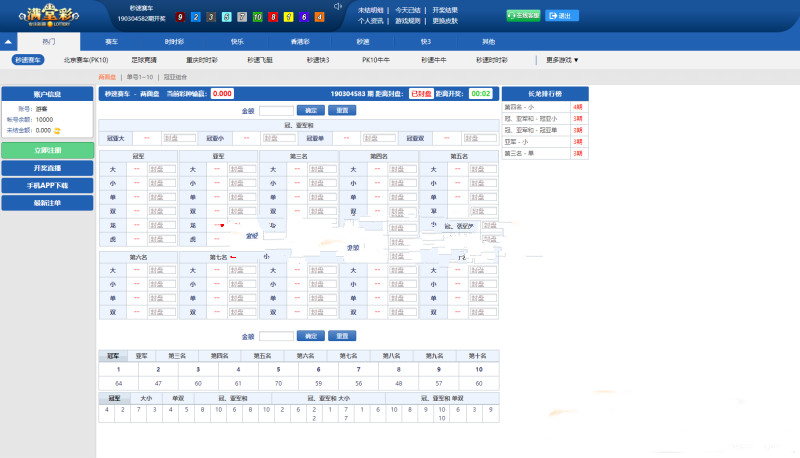Screen dimensions: 800x458
Task: Click the refresh coins icon beside 未结金额
Action: point(57,131)
